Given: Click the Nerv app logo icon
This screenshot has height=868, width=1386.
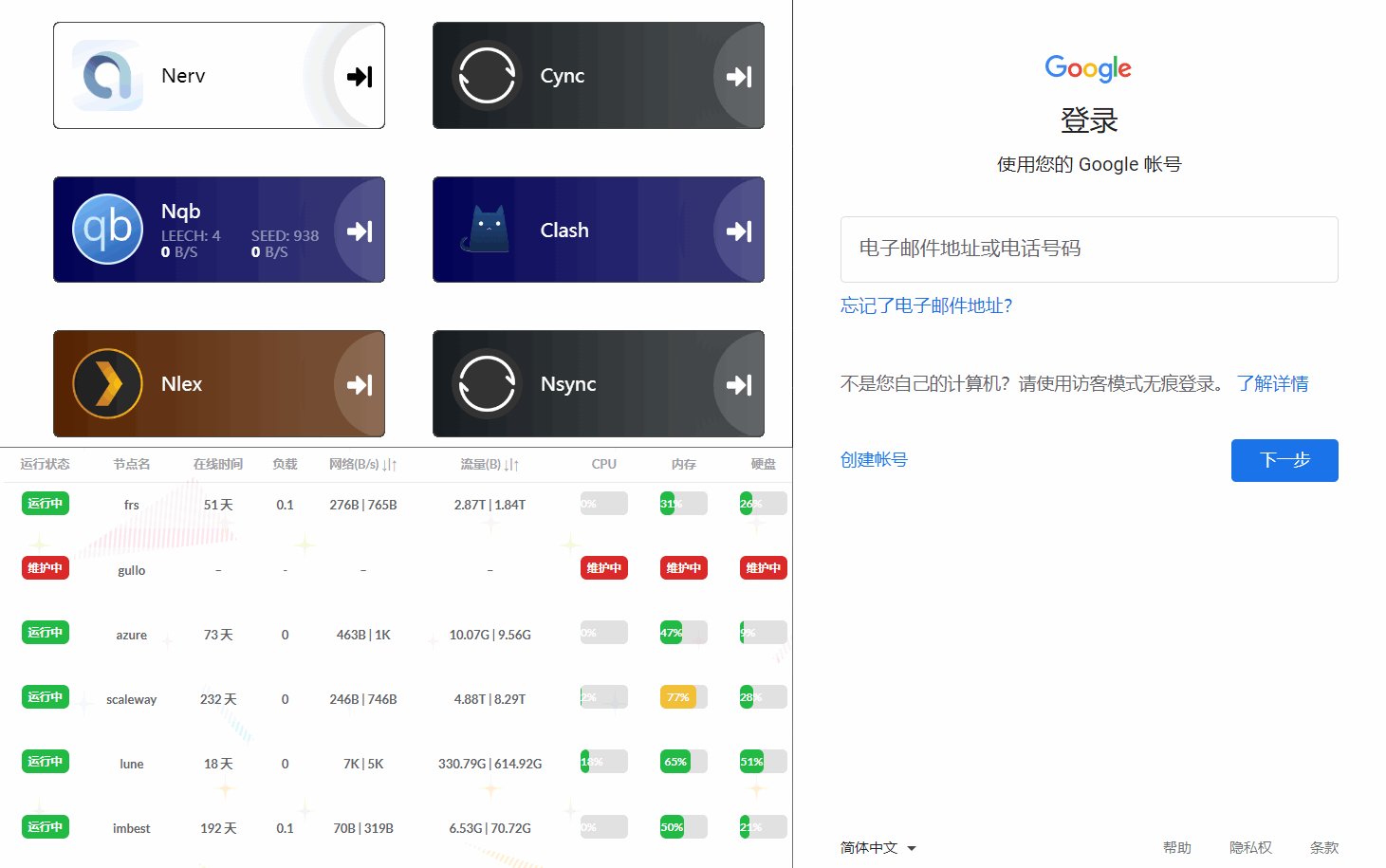Looking at the screenshot, I should [x=107, y=76].
